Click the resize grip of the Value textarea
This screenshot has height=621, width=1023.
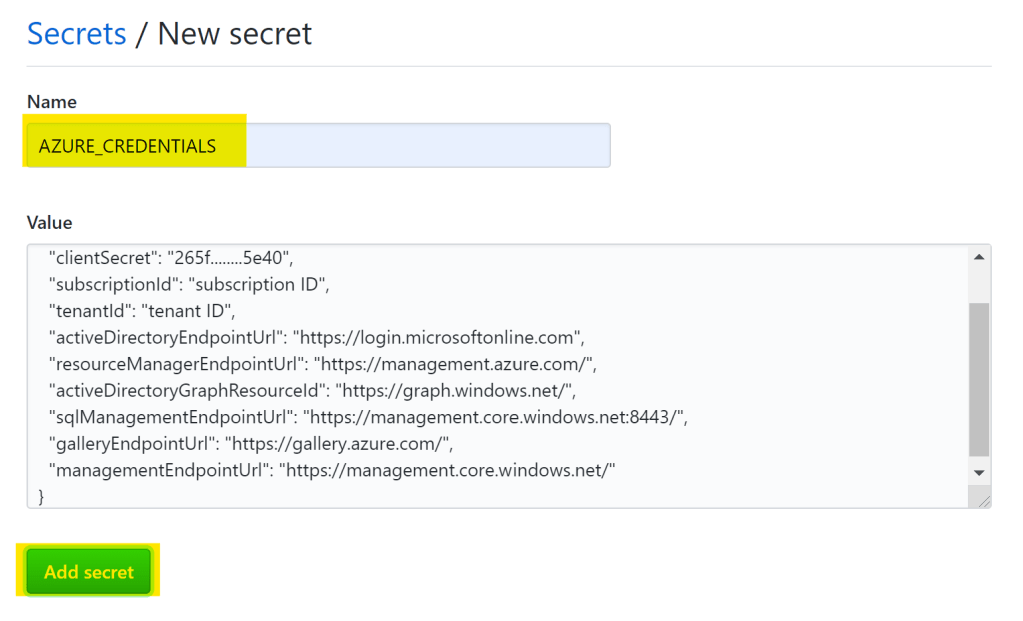coord(983,500)
